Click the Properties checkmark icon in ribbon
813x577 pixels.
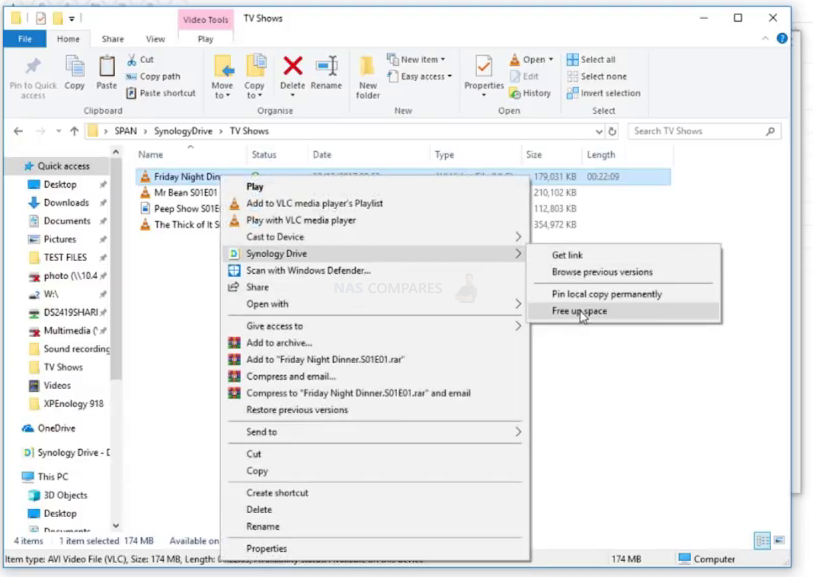tap(483, 66)
